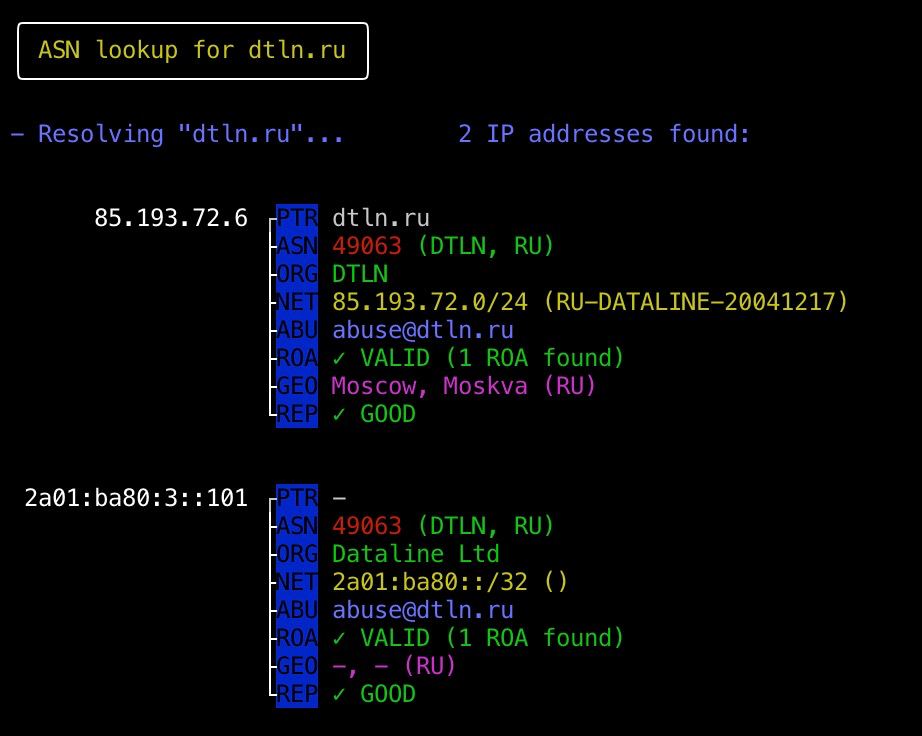Click the ORG label for 85.193.72.6
922x736 pixels.
click(x=297, y=274)
